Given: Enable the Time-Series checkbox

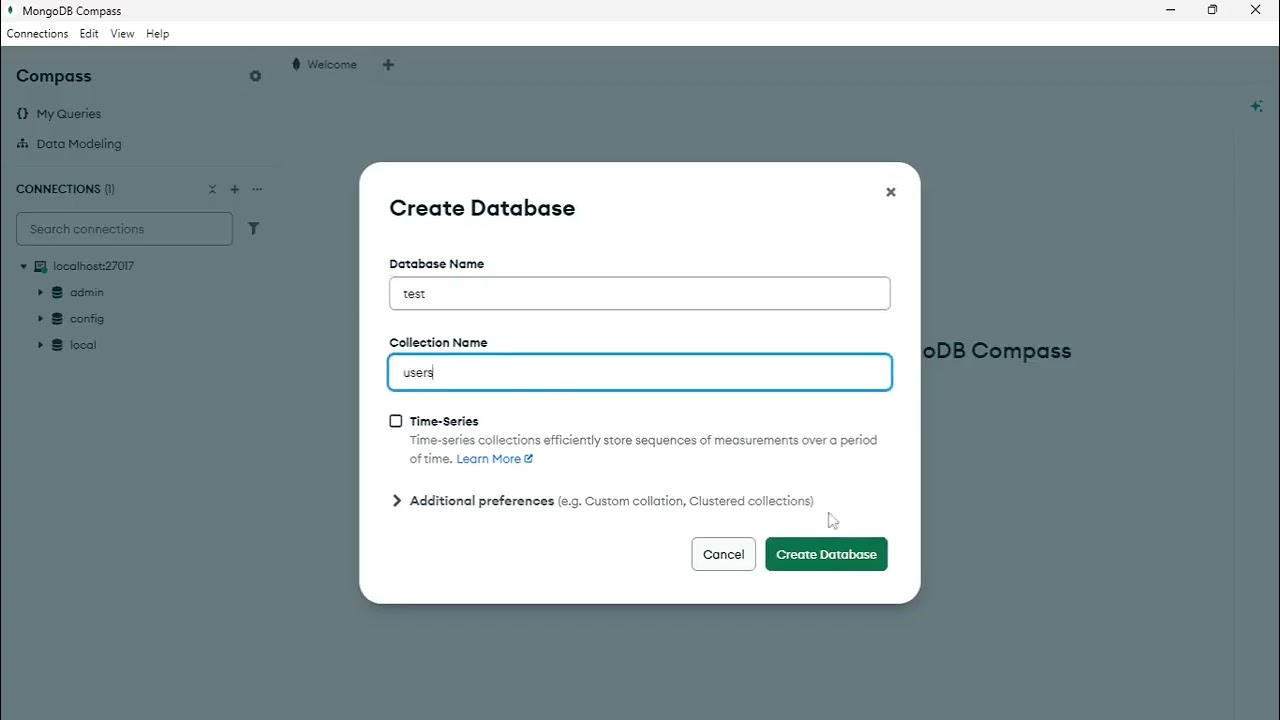Looking at the screenshot, I should click(x=396, y=421).
